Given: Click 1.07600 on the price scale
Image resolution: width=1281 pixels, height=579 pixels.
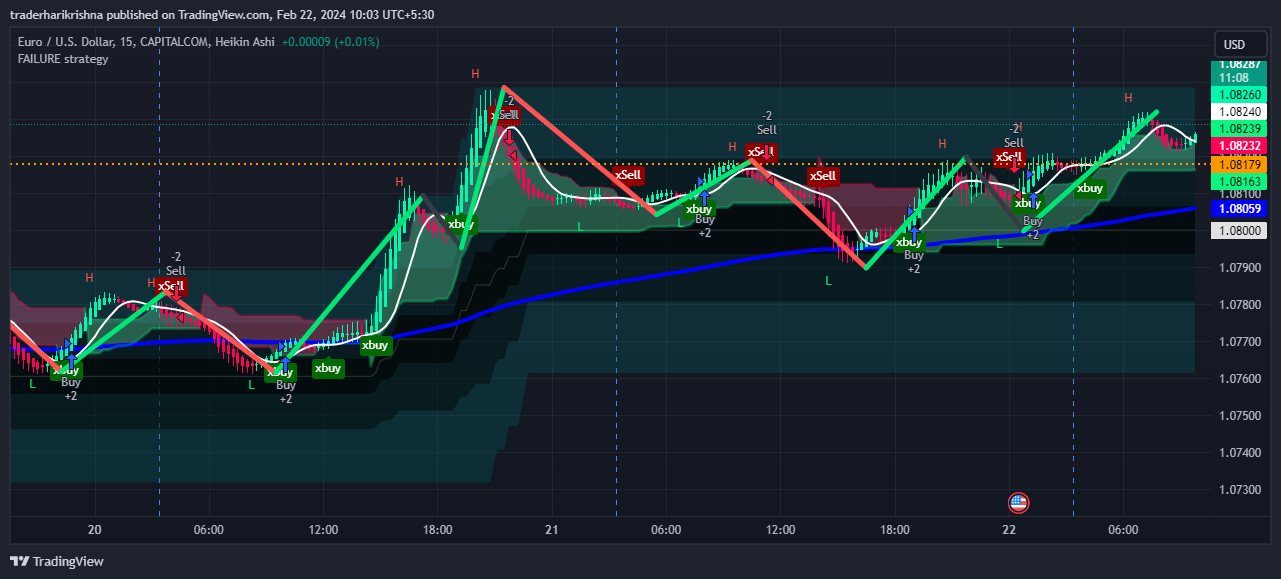Looking at the screenshot, I should click(1240, 378).
